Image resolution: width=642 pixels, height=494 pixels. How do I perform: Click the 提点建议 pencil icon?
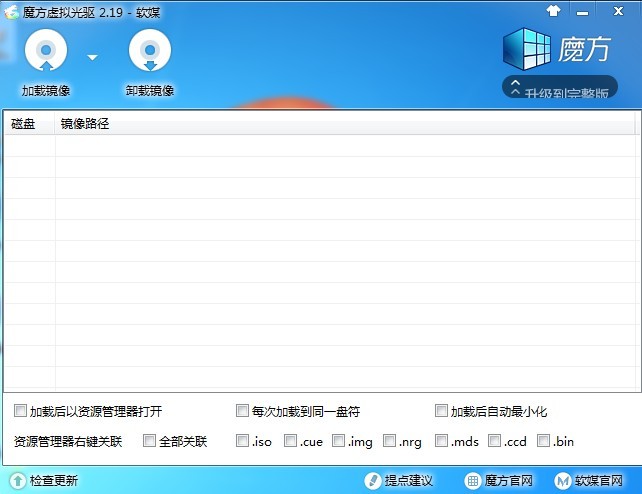point(373,481)
